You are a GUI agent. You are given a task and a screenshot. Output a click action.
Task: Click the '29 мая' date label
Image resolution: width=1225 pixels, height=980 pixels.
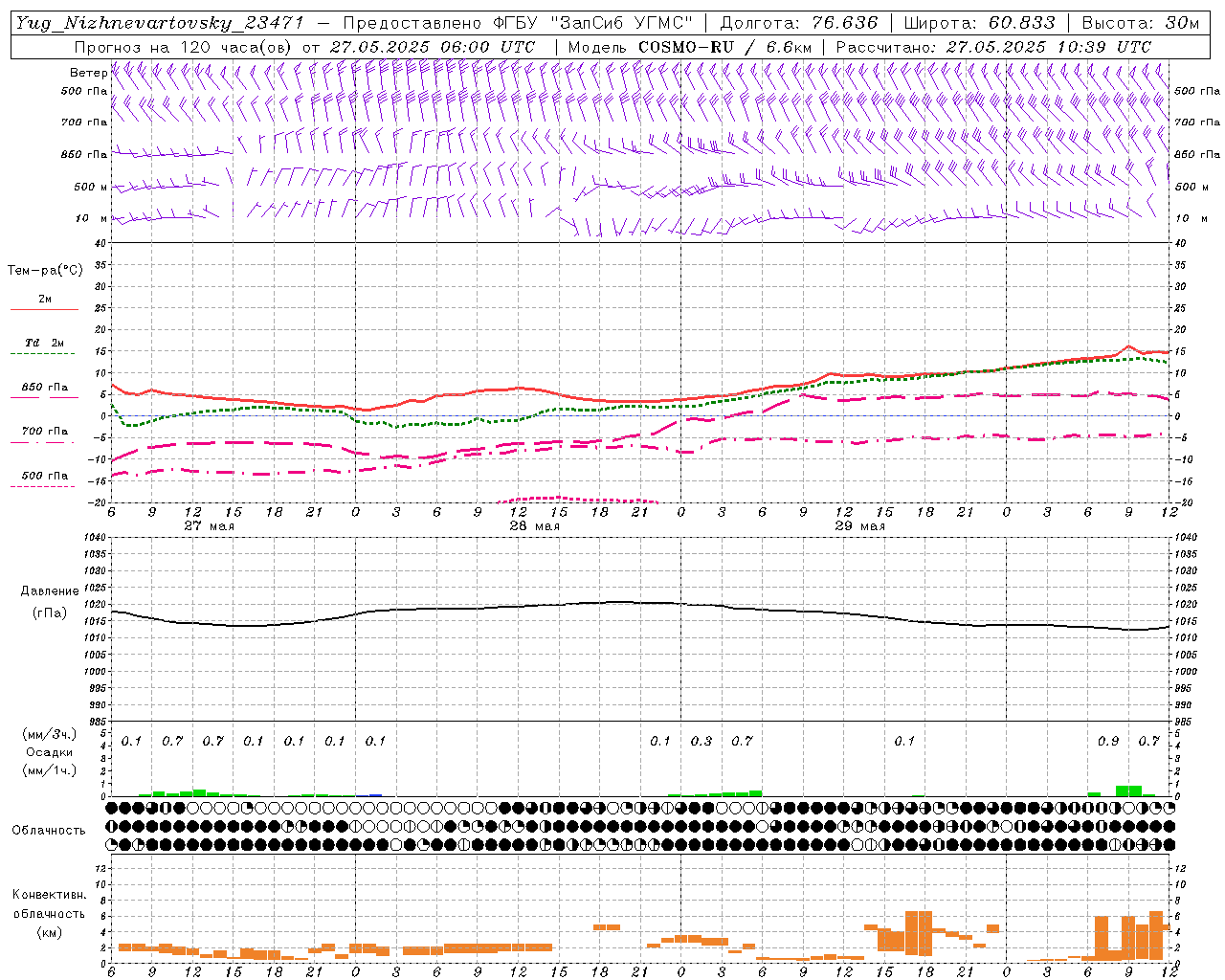click(859, 526)
